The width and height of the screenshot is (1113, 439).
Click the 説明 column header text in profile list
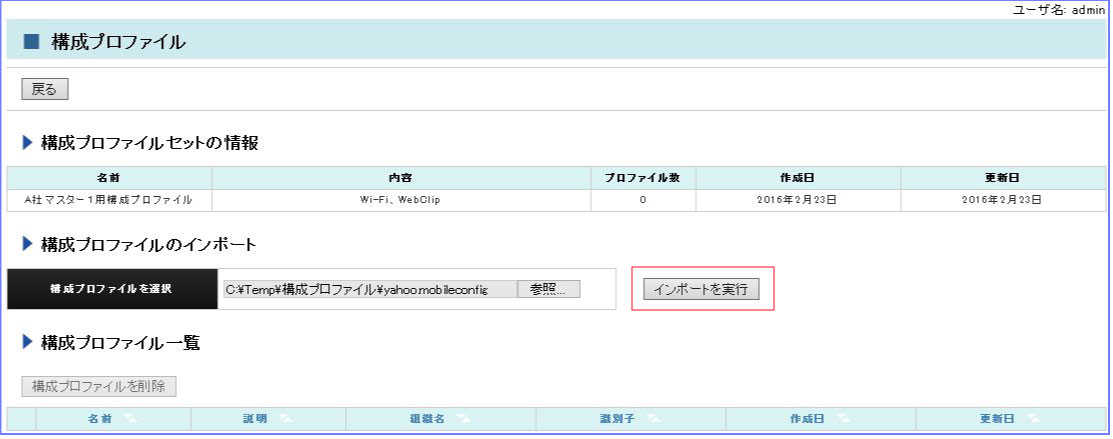tap(255, 419)
